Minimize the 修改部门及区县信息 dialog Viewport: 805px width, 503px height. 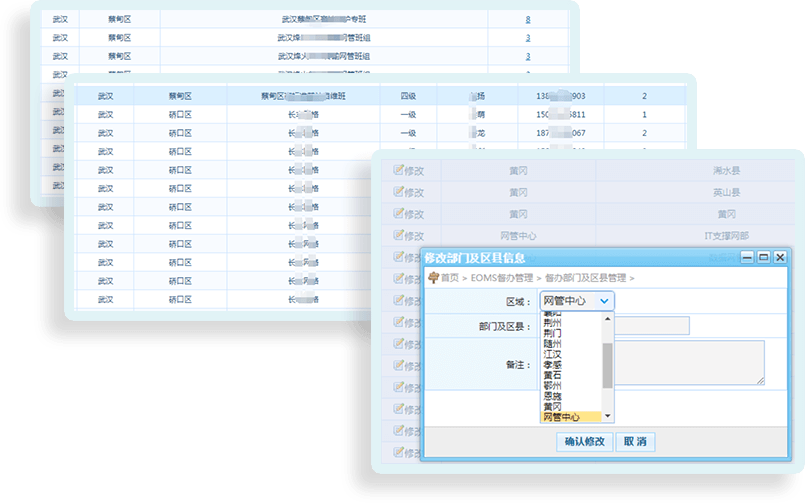(x=746, y=257)
